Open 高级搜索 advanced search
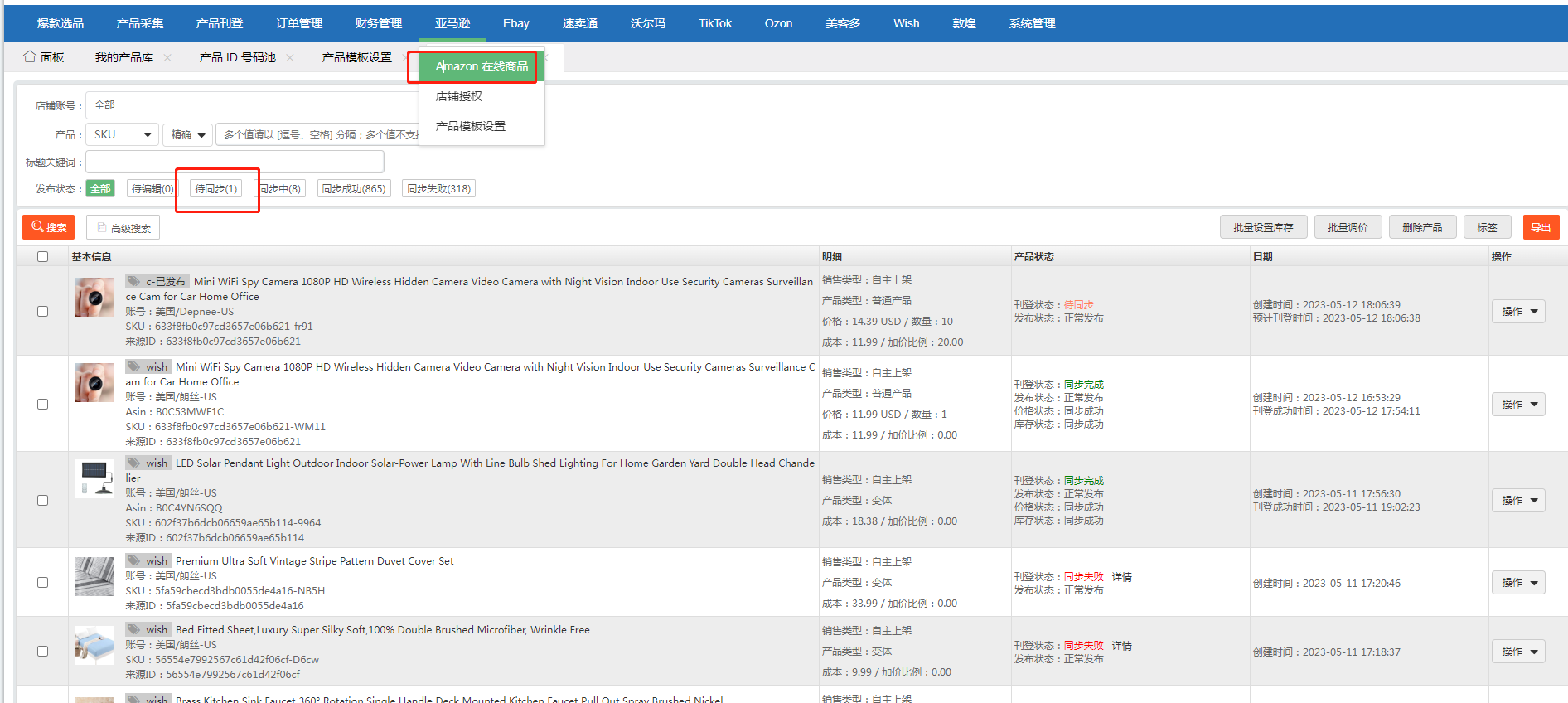The image size is (1568, 703). click(123, 227)
